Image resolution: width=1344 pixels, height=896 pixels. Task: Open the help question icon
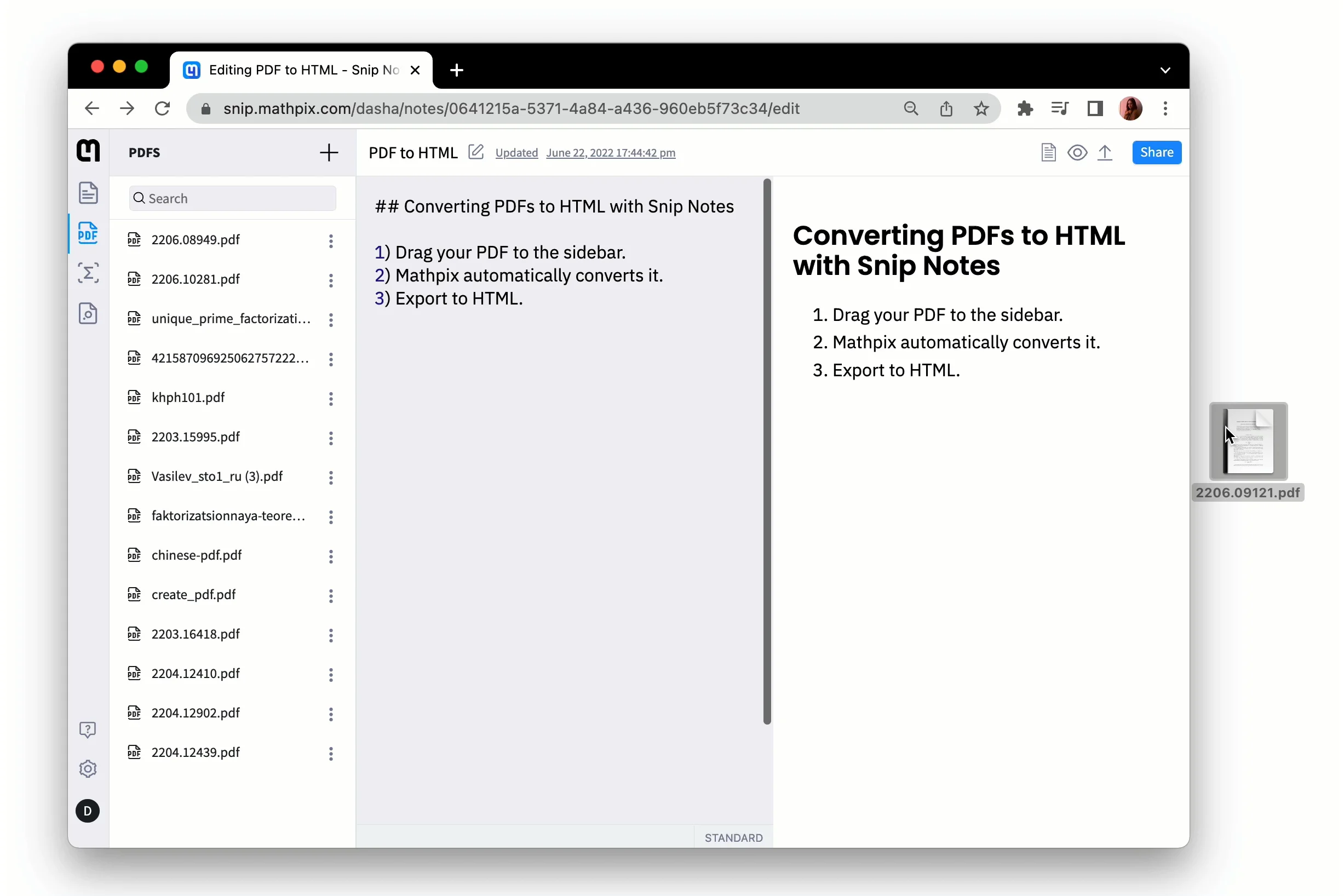point(88,730)
